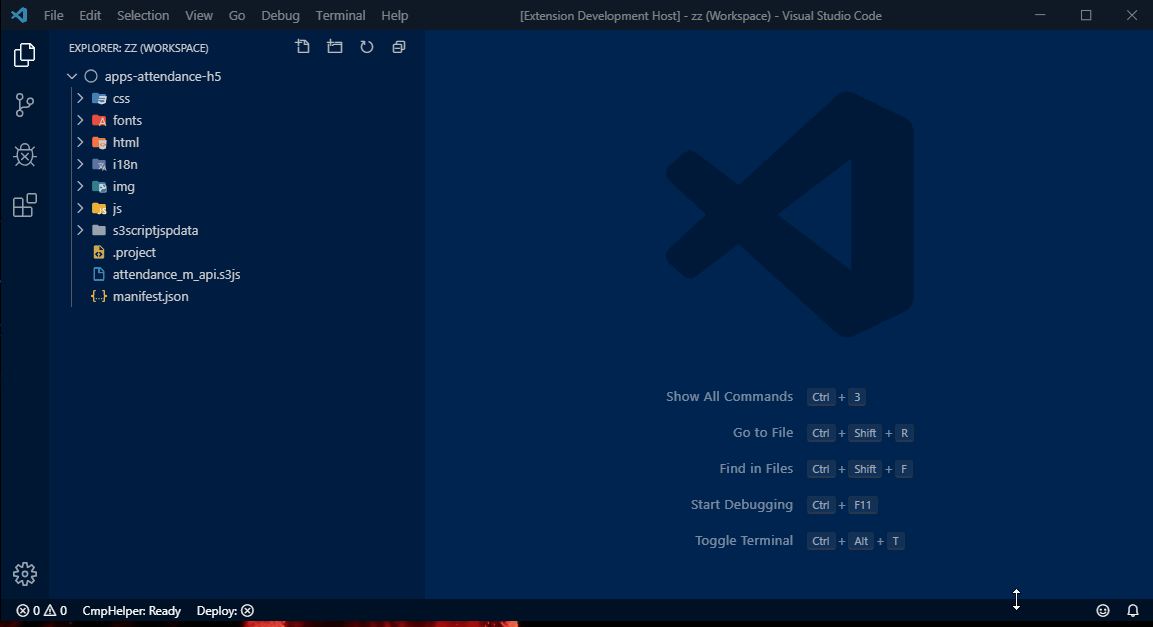Image resolution: width=1153 pixels, height=627 pixels.
Task: Open the View menu
Action: [x=199, y=15]
